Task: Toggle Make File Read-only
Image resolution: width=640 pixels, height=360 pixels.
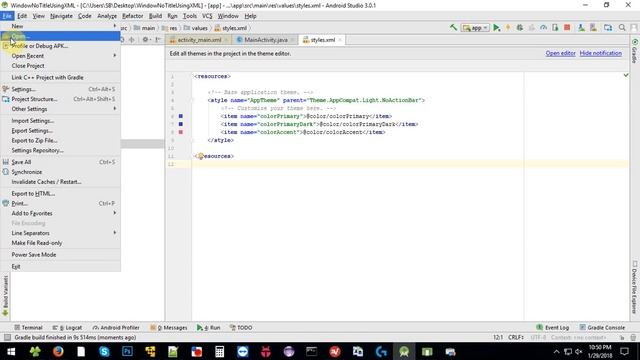Action: coord(60,242)
